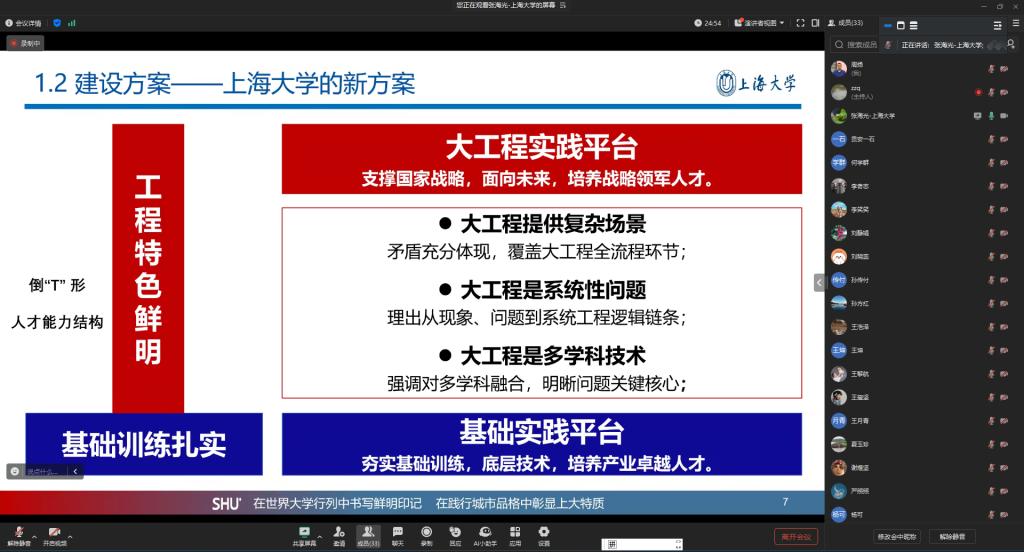The height and width of the screenshot is (552, 1024).
Task: Click the IME input indicator bar
Action: [643, 544]
